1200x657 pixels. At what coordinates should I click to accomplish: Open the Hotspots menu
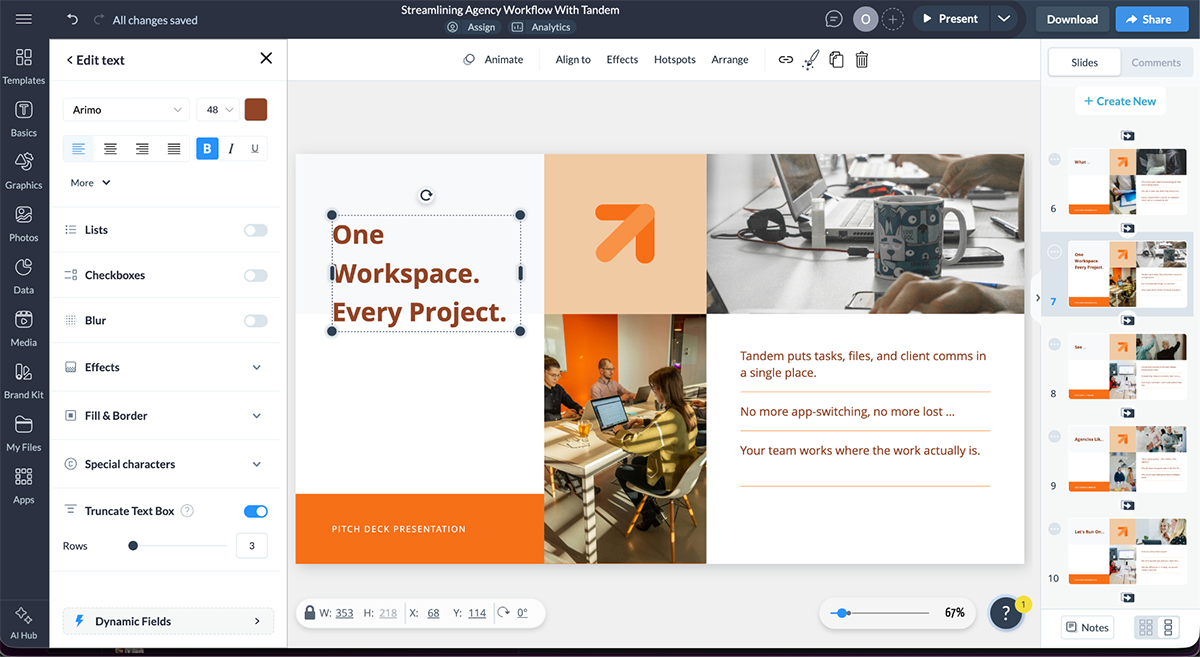pyautogui.click(x=675, y=60)
